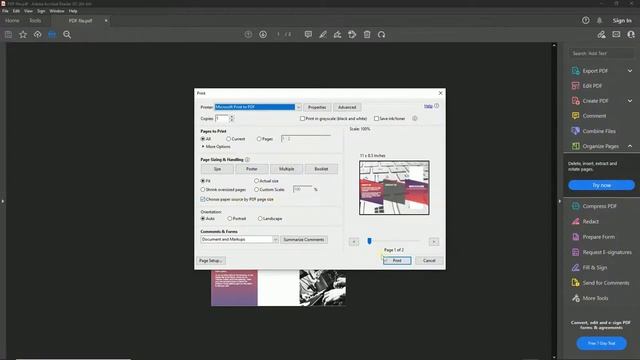Click the stamp tool icon in toolbar
The height and width of the screenshot is (360, 640).
coord(352,35)
